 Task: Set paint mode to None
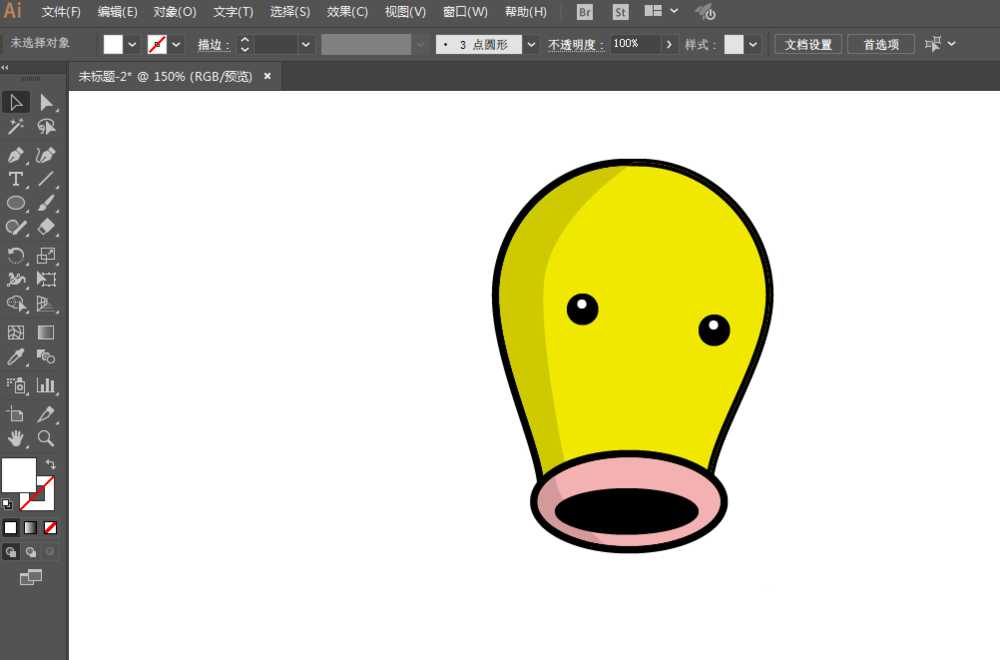(50, 528)
